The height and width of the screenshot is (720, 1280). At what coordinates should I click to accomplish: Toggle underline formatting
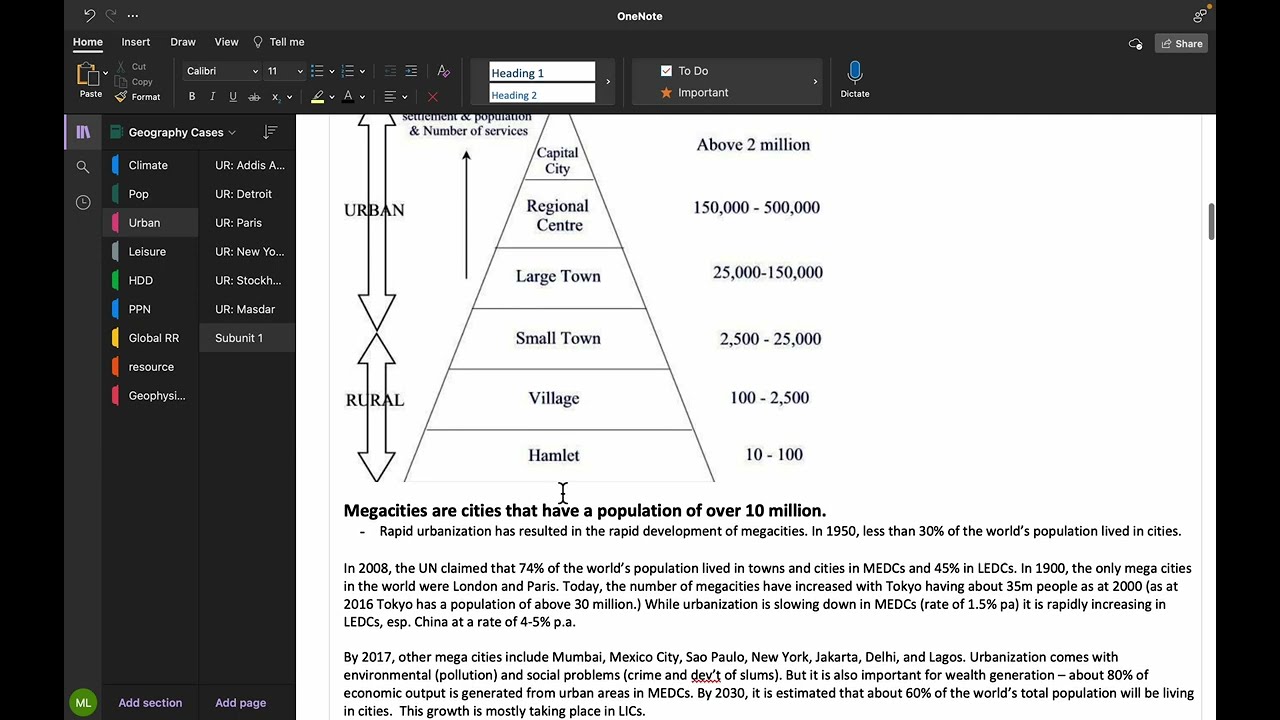pyautogui.click(x=233, y=97)
